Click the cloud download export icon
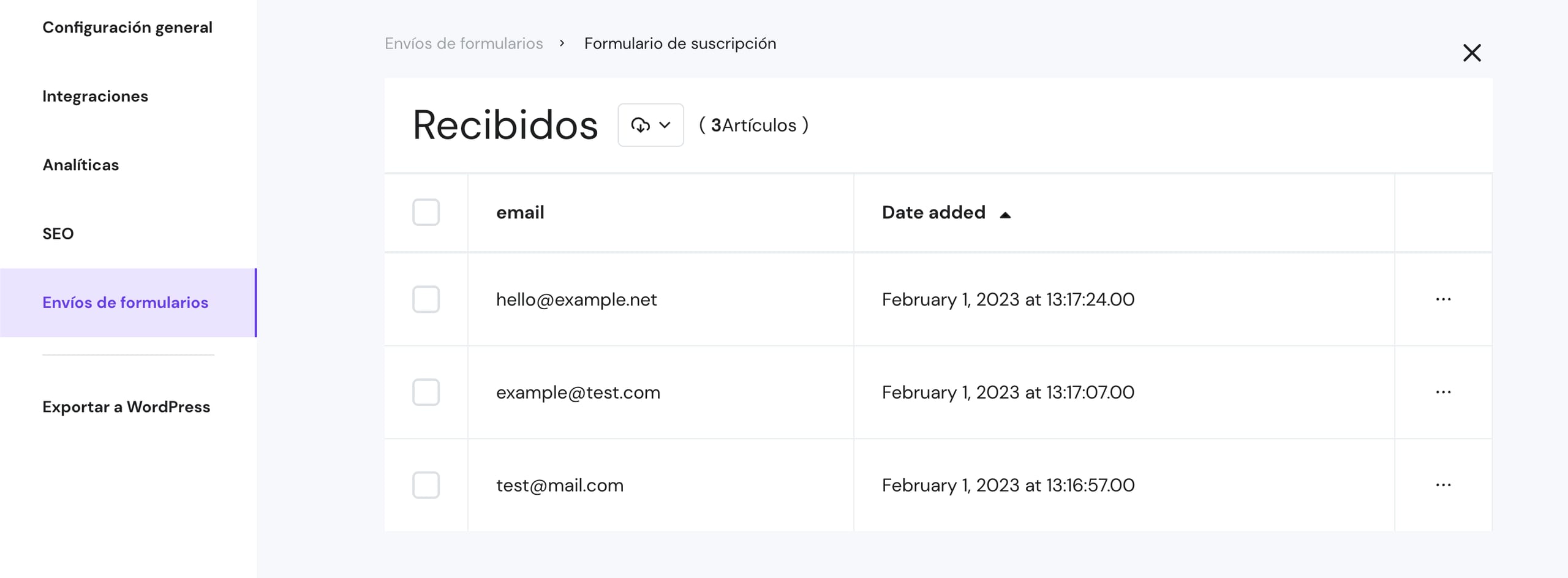 click(x=640, y=125)
